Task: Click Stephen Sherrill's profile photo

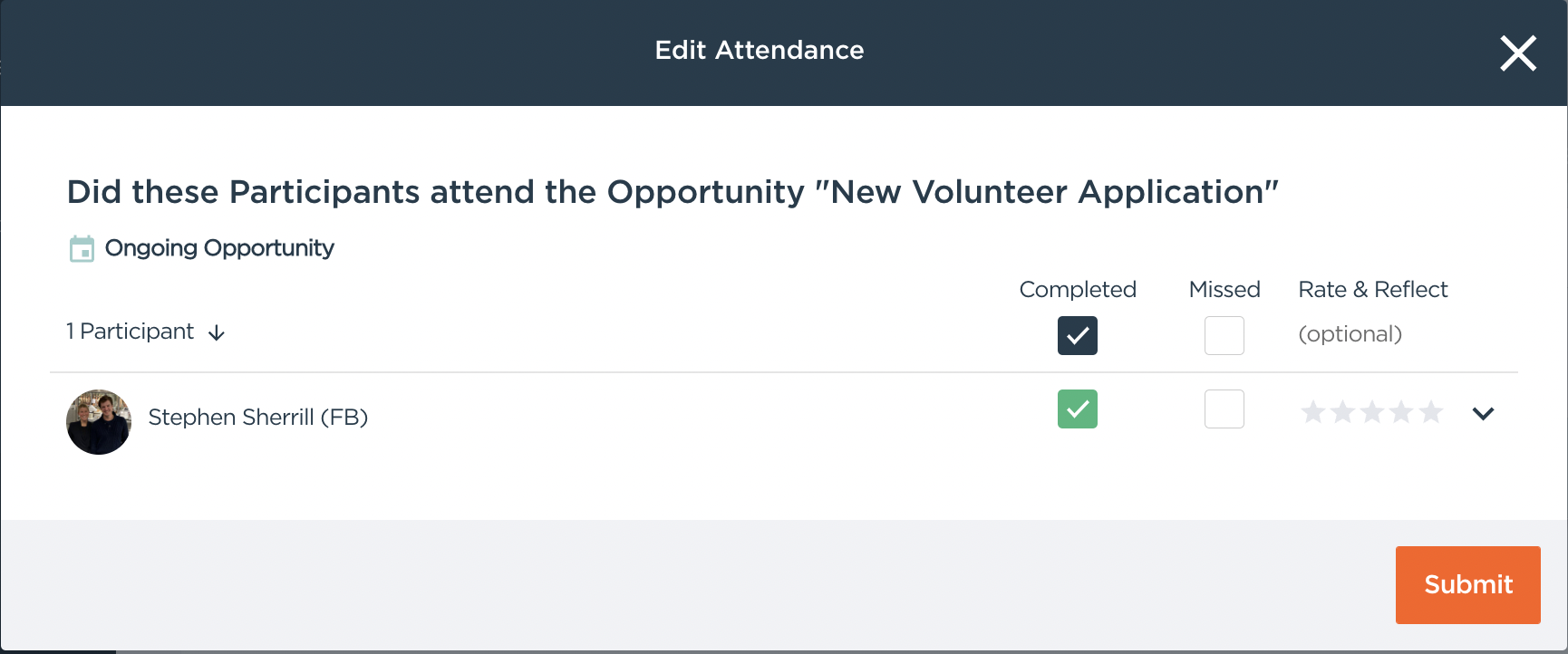Action: pos(99,422)
